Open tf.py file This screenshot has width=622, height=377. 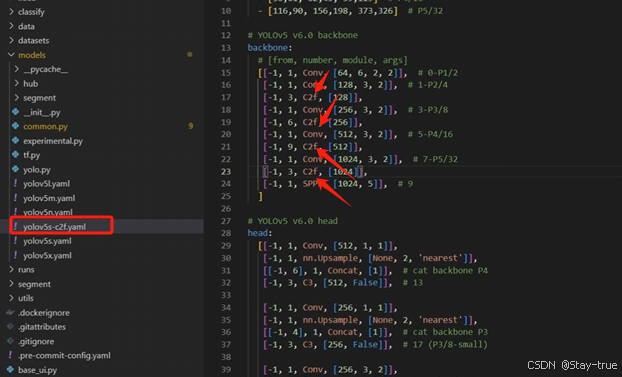[x=31, y=155]
